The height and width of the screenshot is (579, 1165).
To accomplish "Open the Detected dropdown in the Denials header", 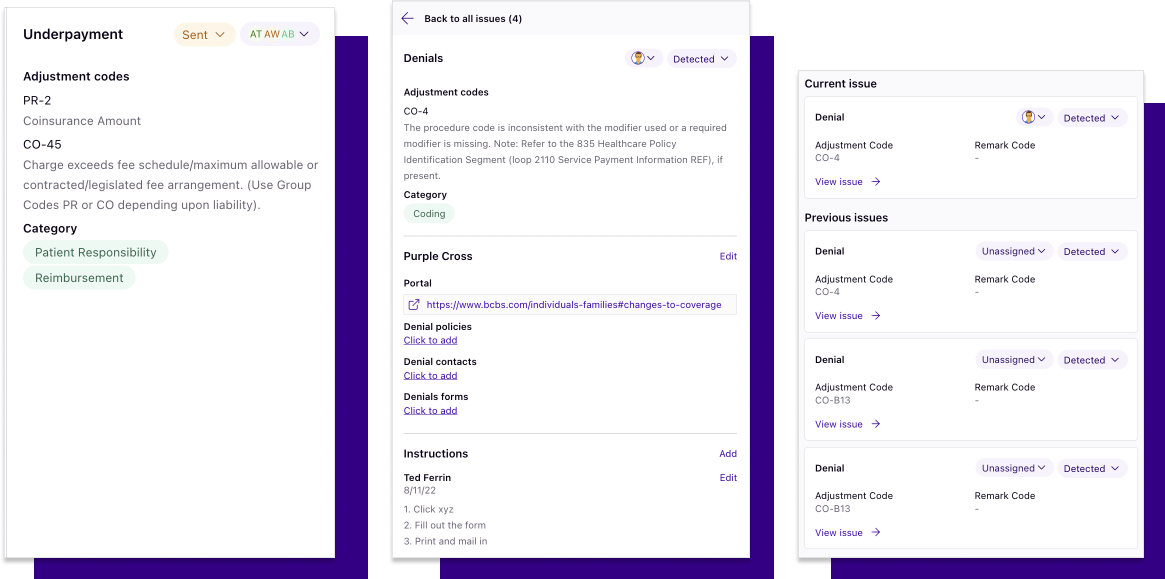I will point(701,58).
